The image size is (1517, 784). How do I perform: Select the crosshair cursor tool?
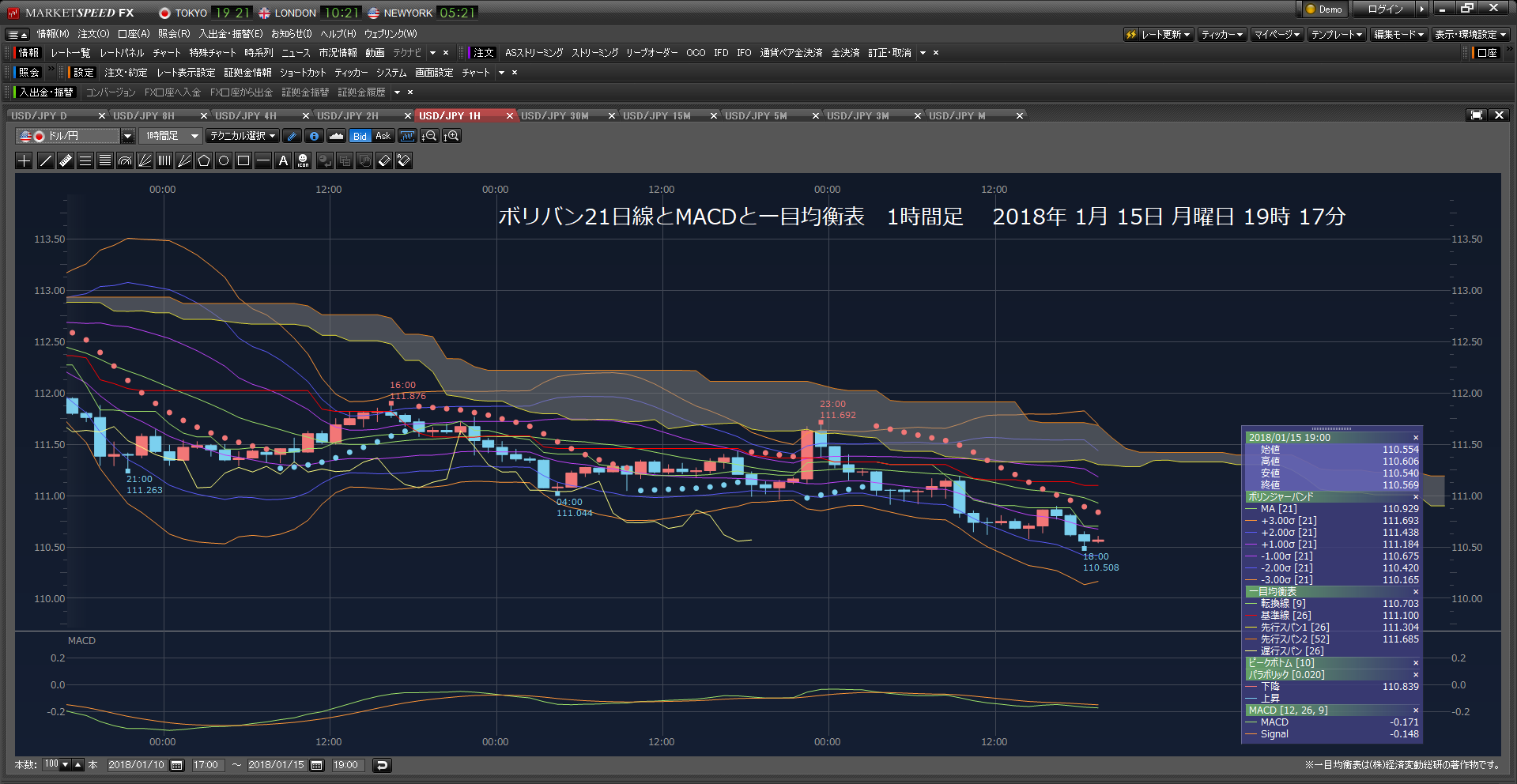[x=25, y=161]
